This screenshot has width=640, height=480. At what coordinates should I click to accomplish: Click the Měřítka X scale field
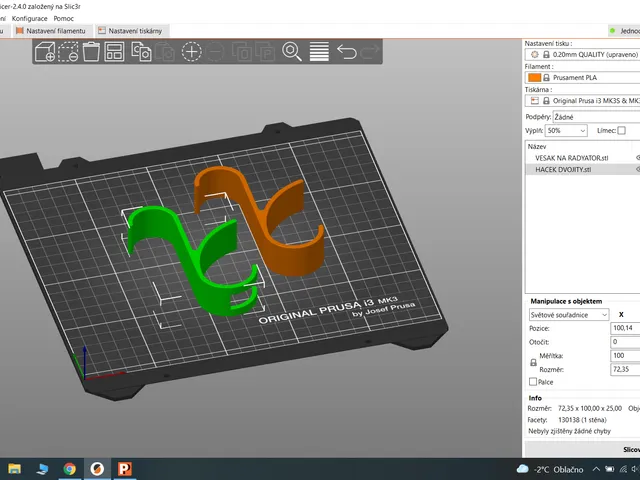click(x=625, y=356)
